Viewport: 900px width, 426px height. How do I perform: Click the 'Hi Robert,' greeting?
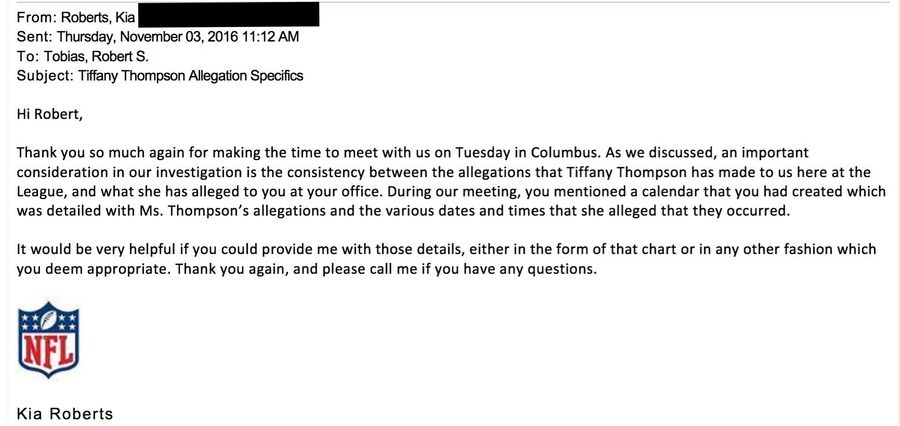tap(50, 114)
